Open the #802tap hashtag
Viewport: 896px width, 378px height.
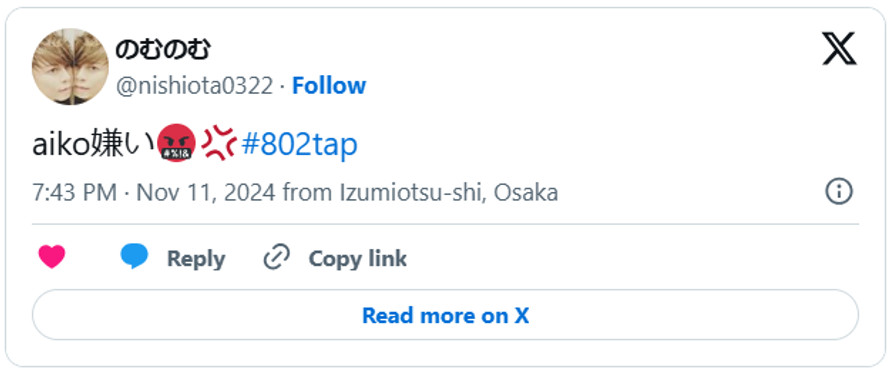coord(299,144)
